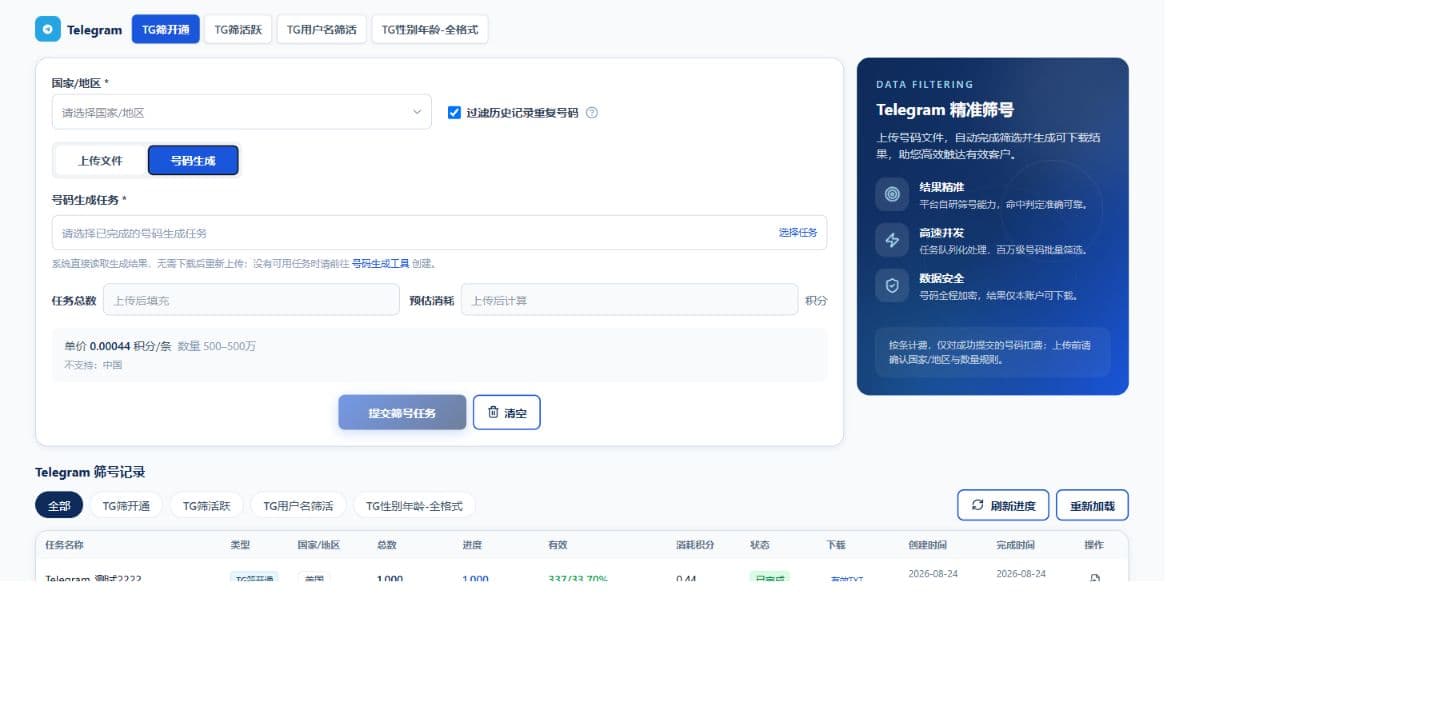The image size is (1455, 726).
Task: Click the 任务总数 input field
Action: pyautogui.click(x=251, y=300)
